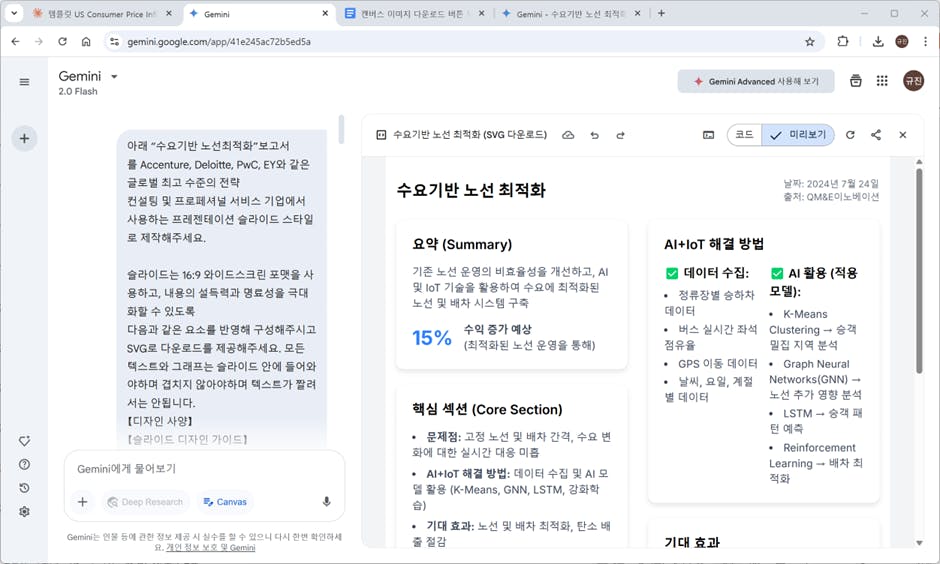Click the canvas title 수요기반 노선 최적화 (SVG 다운로드)

click(469, 135)
